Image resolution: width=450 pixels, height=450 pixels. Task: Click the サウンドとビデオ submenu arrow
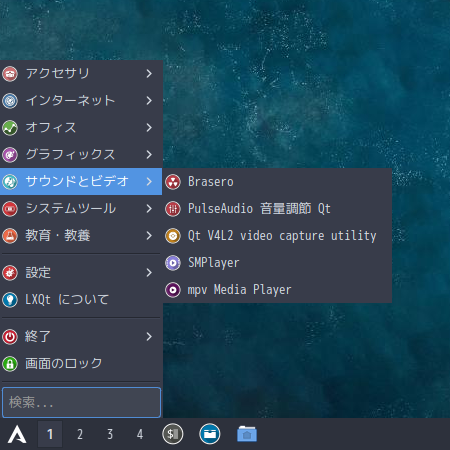pos(149,182)
